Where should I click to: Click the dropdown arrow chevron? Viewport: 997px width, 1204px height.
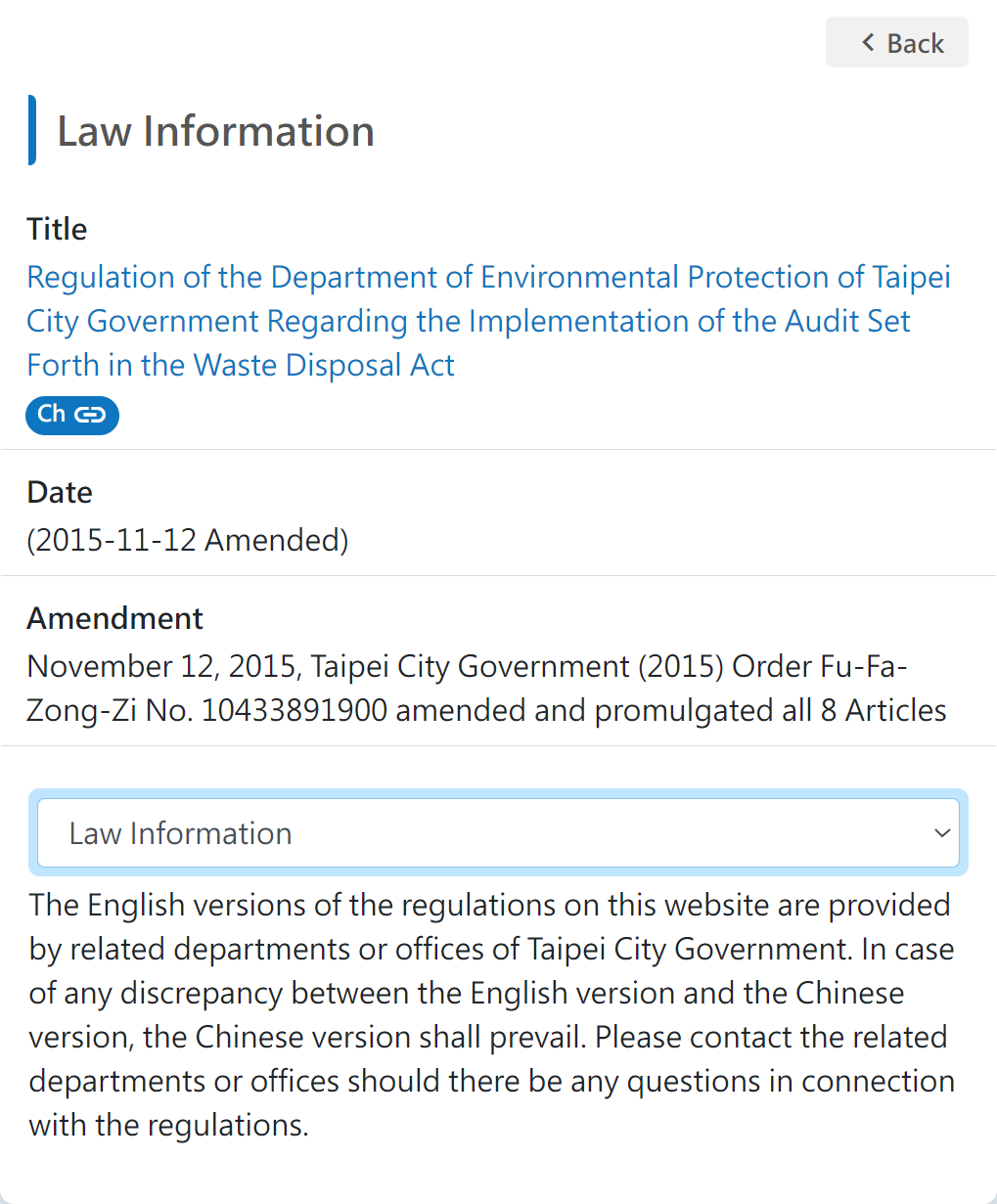(x=942, y=833)
